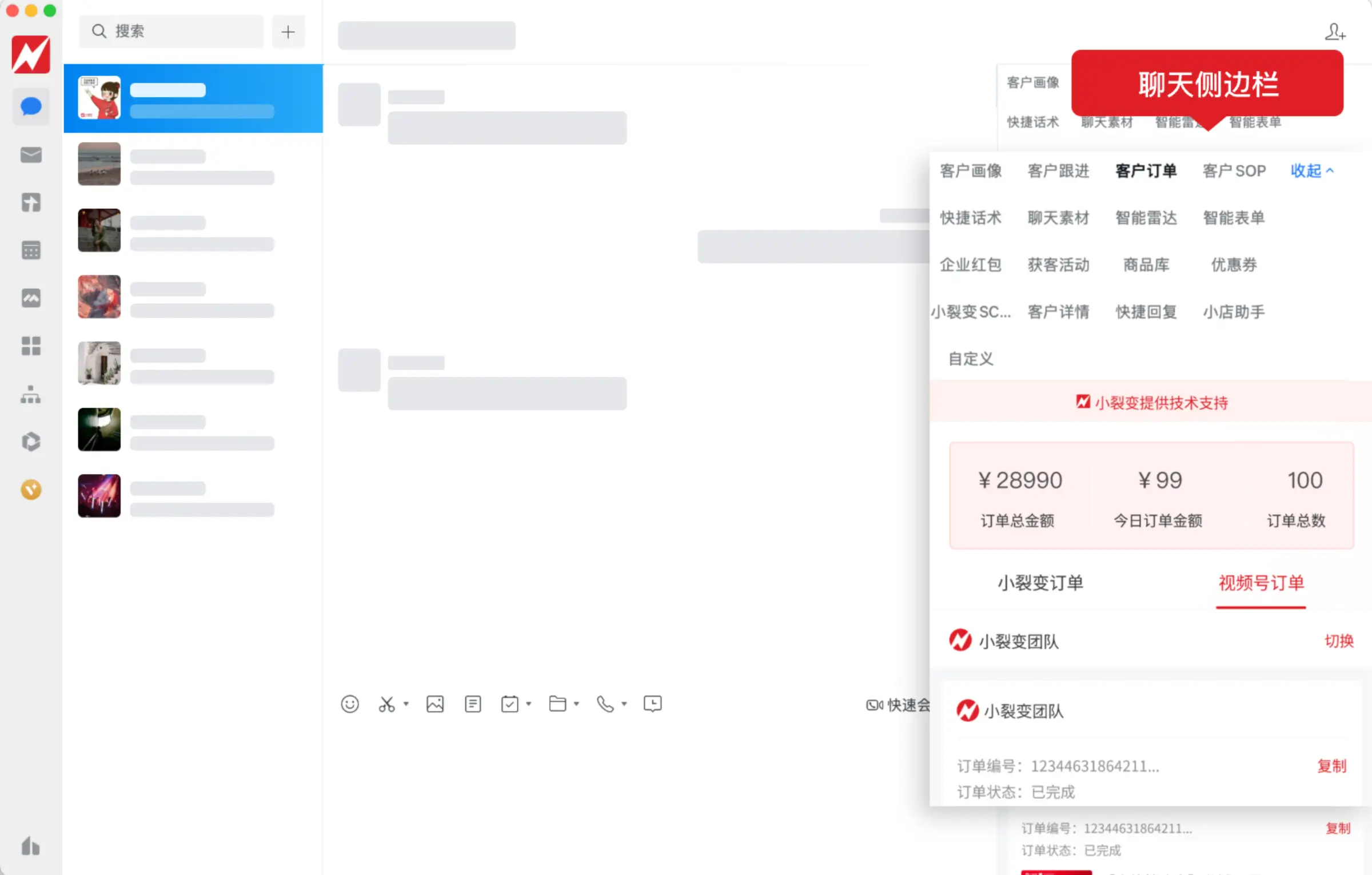Click the add member icon top right
The height and width of the screenshot is (875, 1372).
tap(1335, 31)
